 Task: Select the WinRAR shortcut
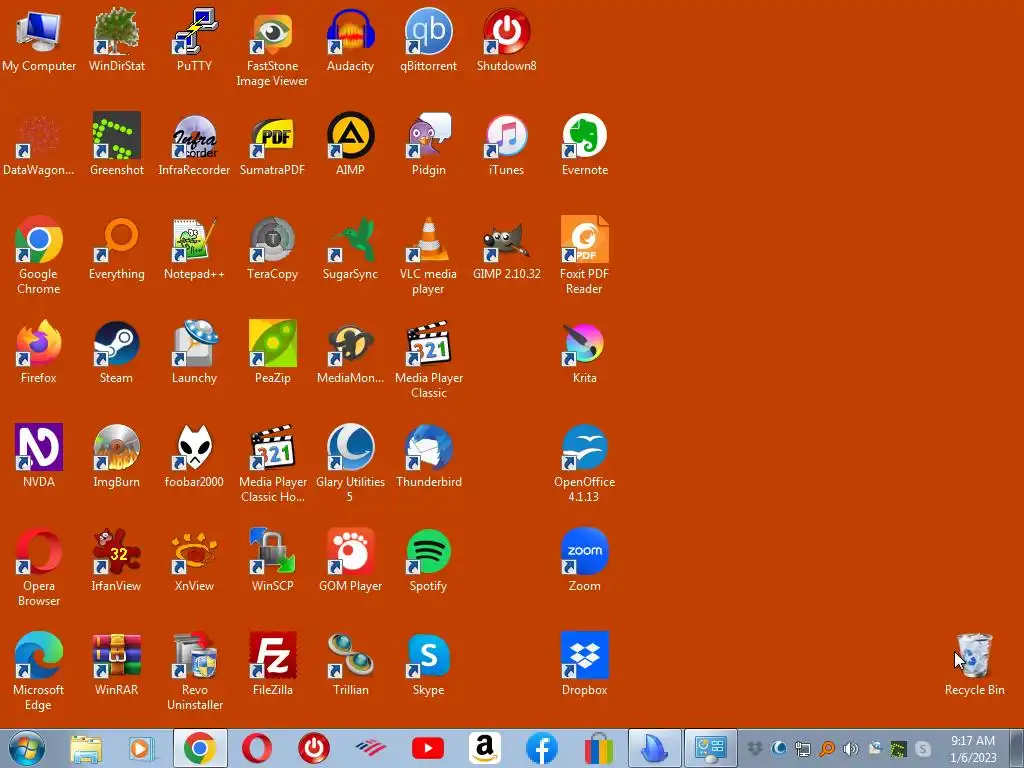116,654
